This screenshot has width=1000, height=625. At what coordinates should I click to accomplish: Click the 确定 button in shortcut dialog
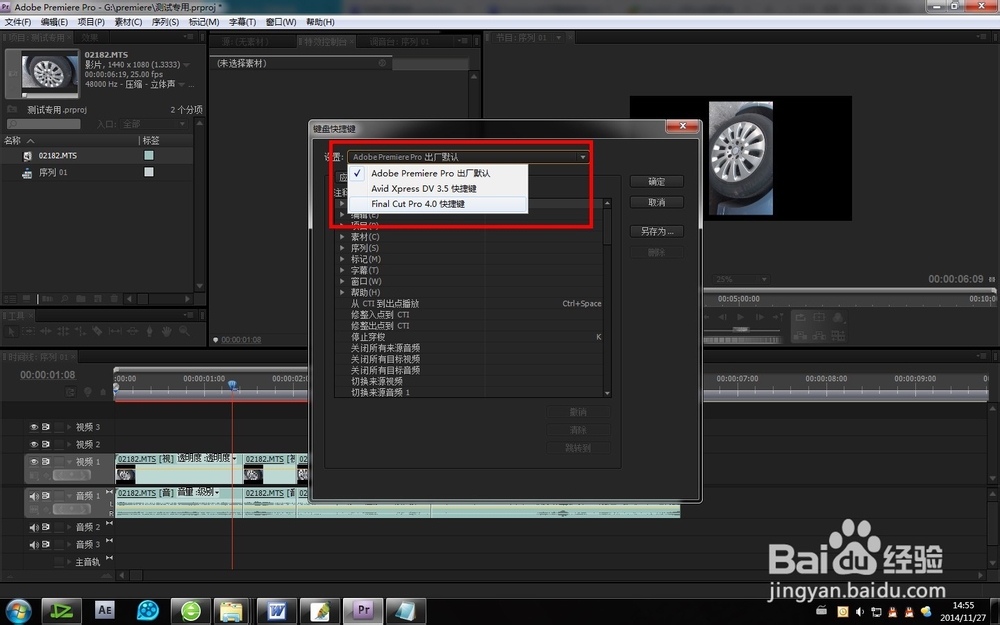click(657, 182)
